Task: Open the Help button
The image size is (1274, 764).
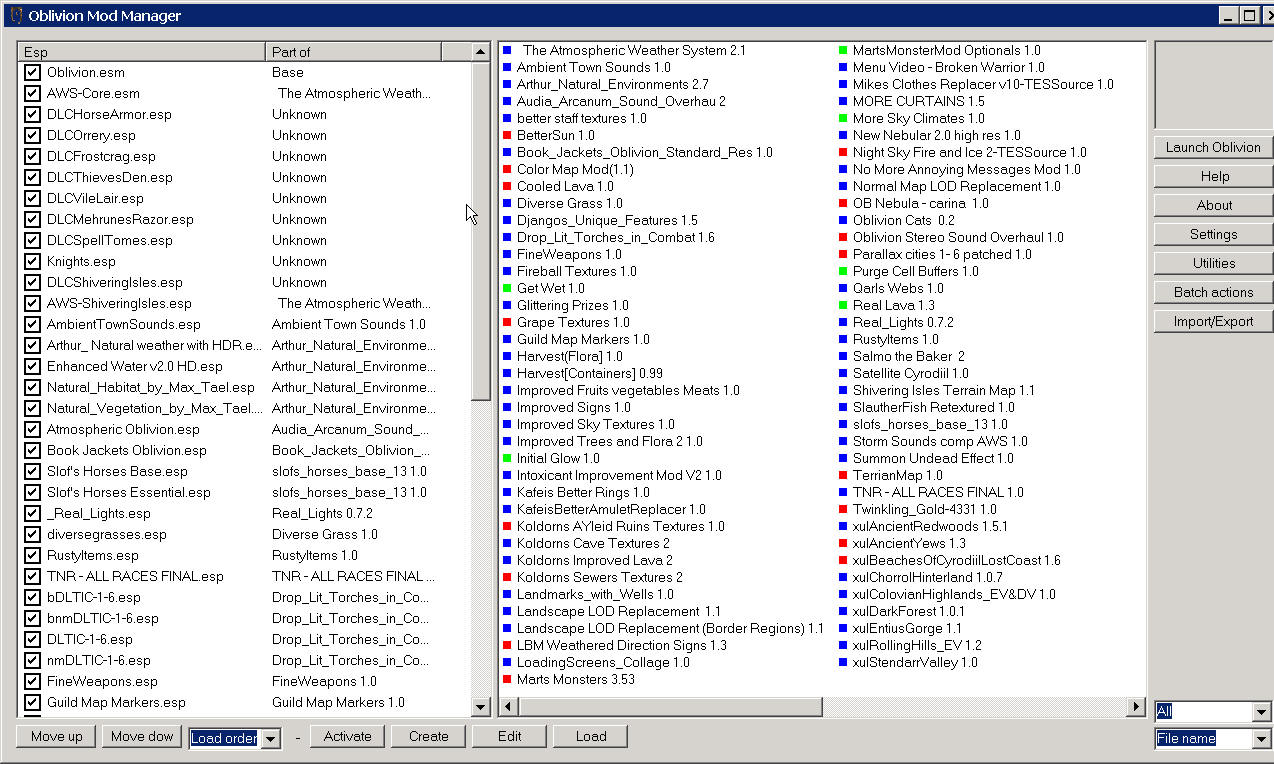Action: pyautogui.click(x=1213, y=176)
